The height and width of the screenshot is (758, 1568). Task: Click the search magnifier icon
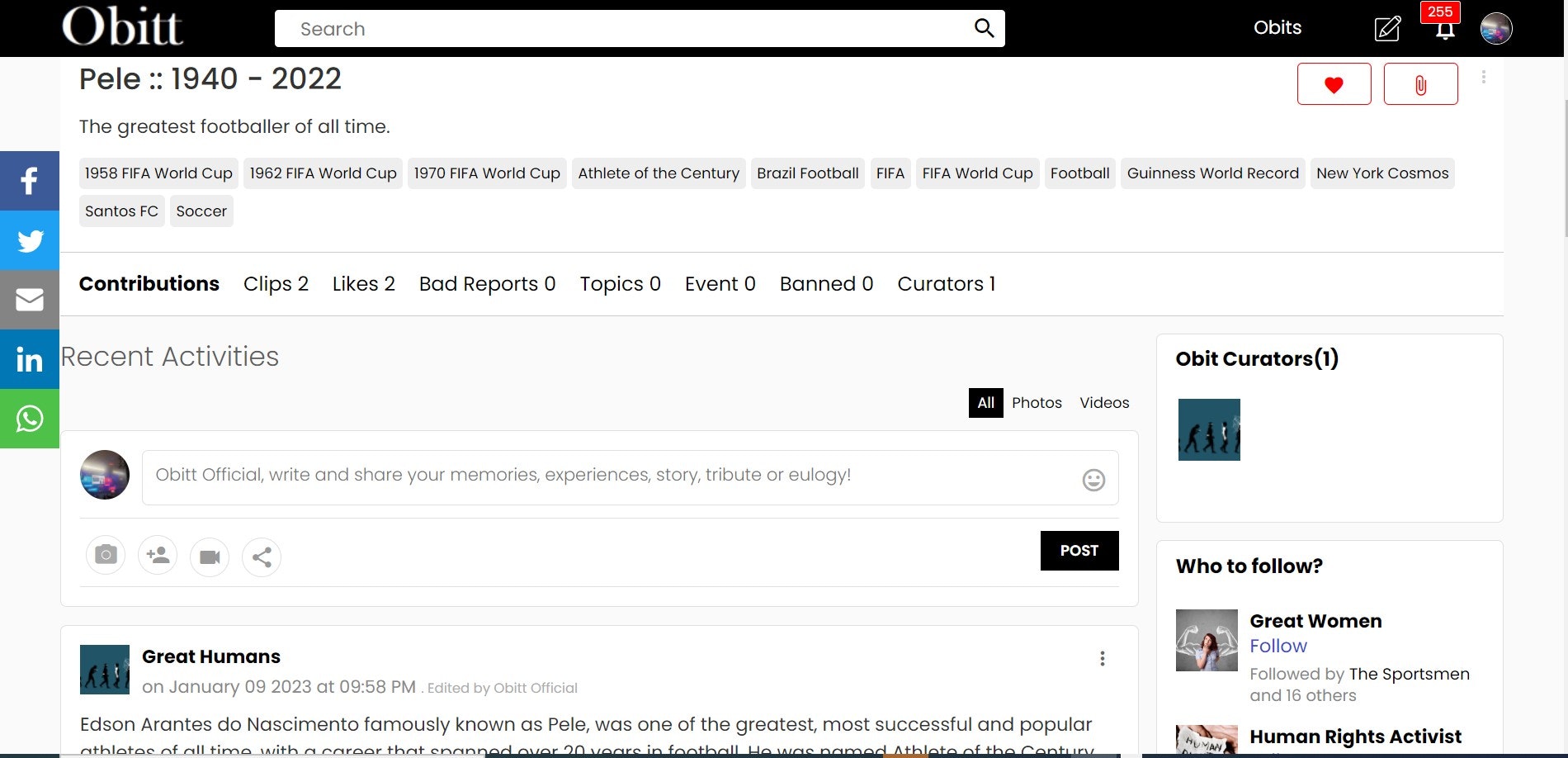(984, 28)
